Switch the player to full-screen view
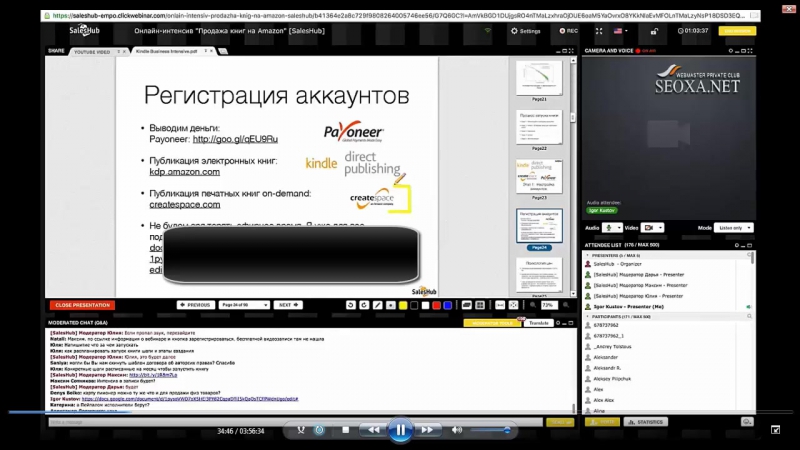The height and width of the screenshot is (450, 800). 776,430
